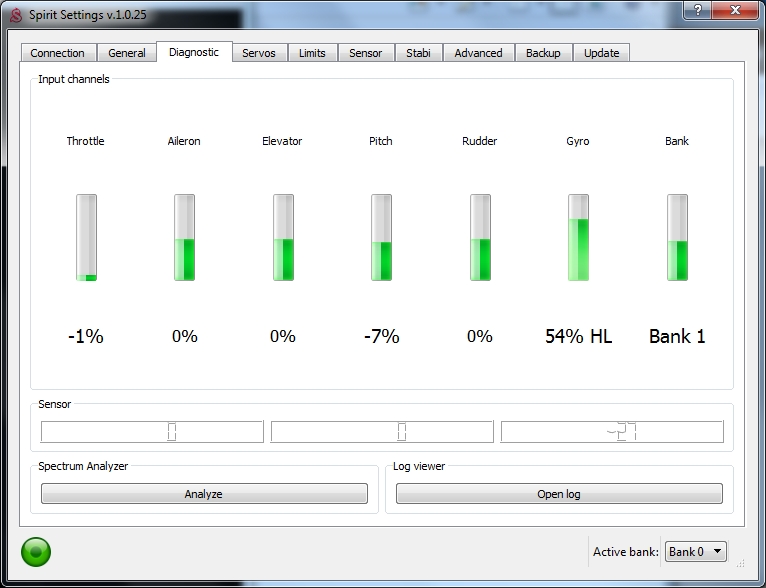Go to the Limits tab
766x588 pixels.
[312, 53]
